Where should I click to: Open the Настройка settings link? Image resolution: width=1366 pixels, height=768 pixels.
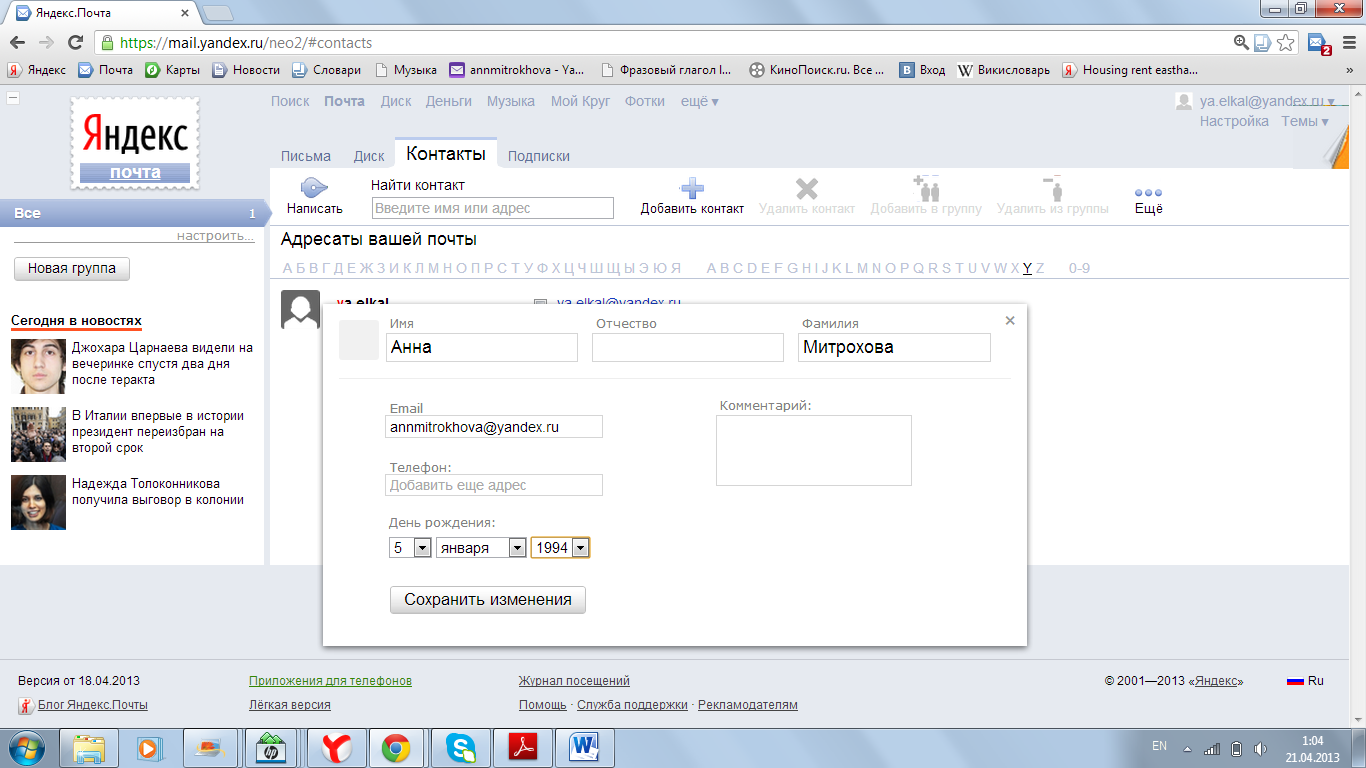point(1234,121)
